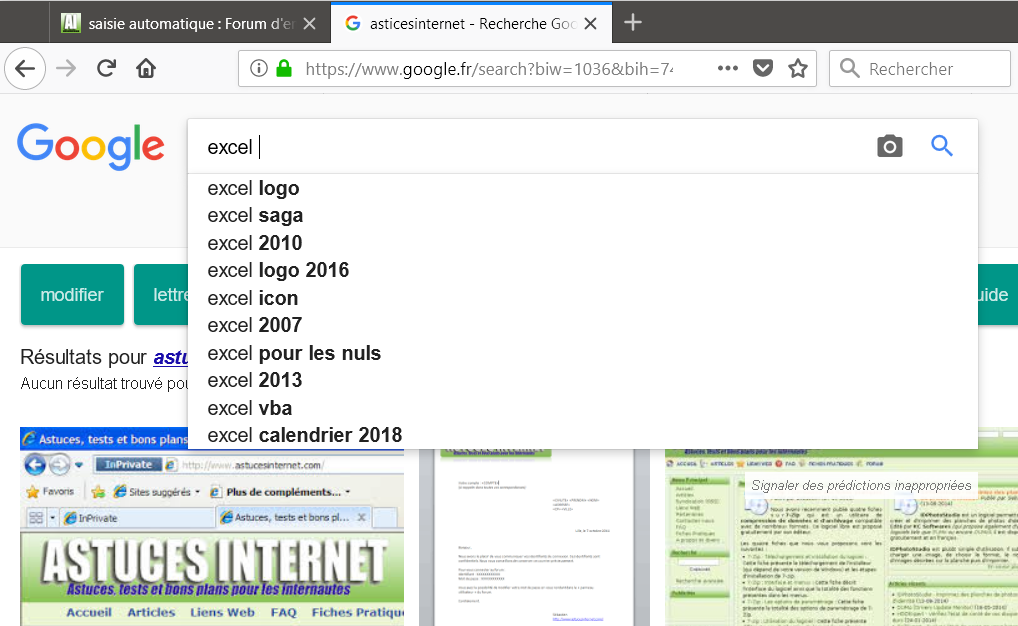The width and height of the screenshot is (1018, 626).
Task: Close the saisie automatique tab
Action: tap(310, 23)
